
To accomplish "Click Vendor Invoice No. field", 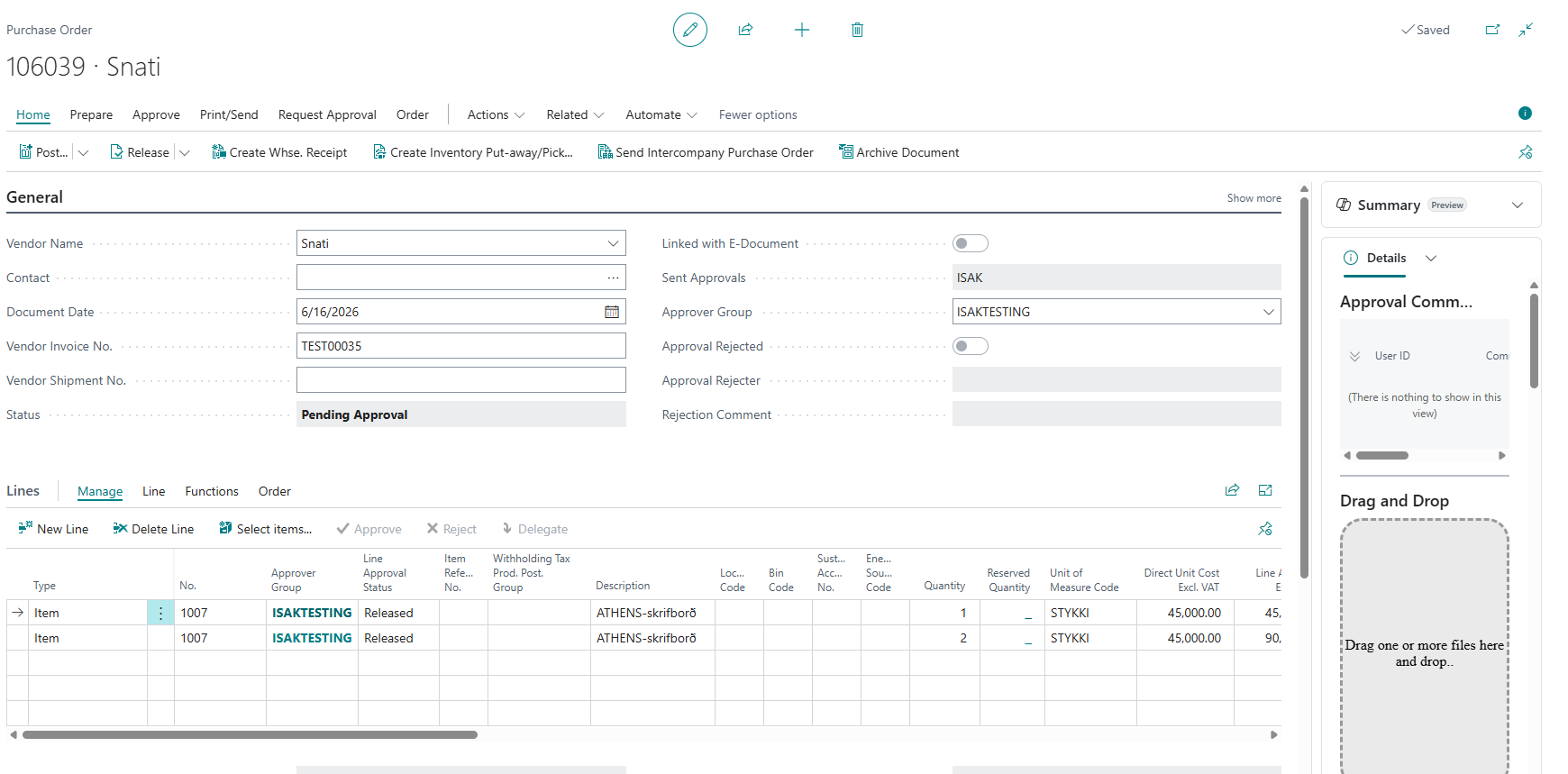I will (x=461, y=346).
